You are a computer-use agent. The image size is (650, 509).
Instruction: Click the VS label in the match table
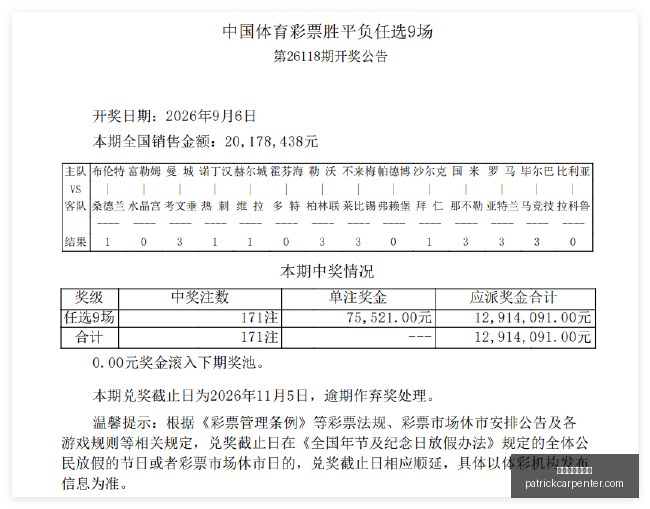click(75, 189)
